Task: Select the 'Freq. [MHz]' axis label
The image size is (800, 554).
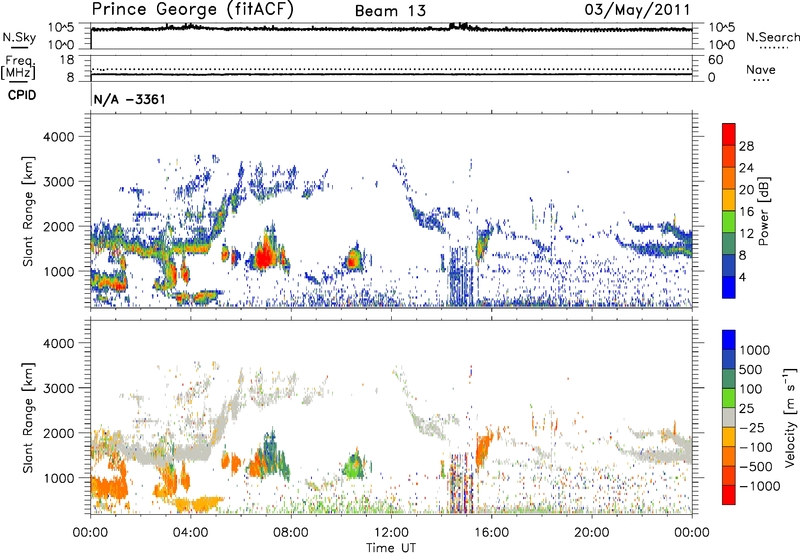Action: (18, 68)
